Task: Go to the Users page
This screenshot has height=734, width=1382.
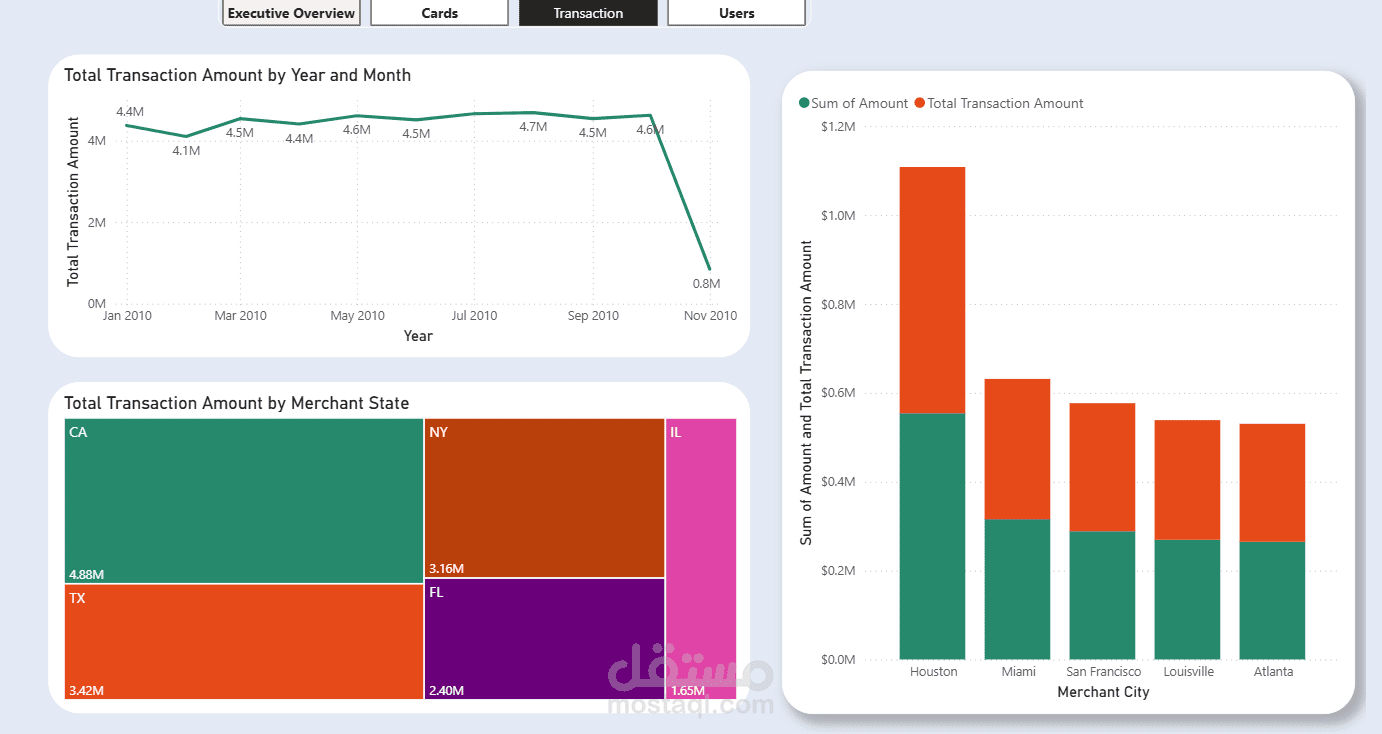Action: [x=736, y=13]
